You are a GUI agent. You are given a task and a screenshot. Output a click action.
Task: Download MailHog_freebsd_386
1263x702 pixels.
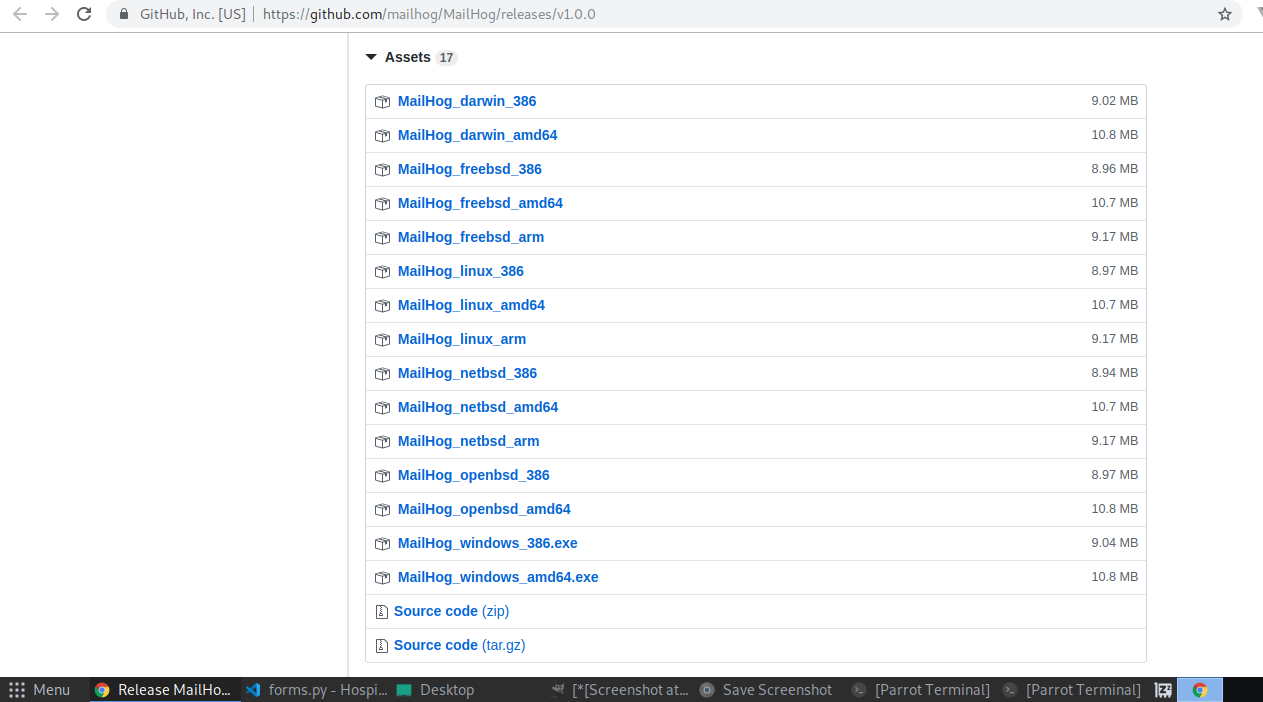click(x=470, y=169)
